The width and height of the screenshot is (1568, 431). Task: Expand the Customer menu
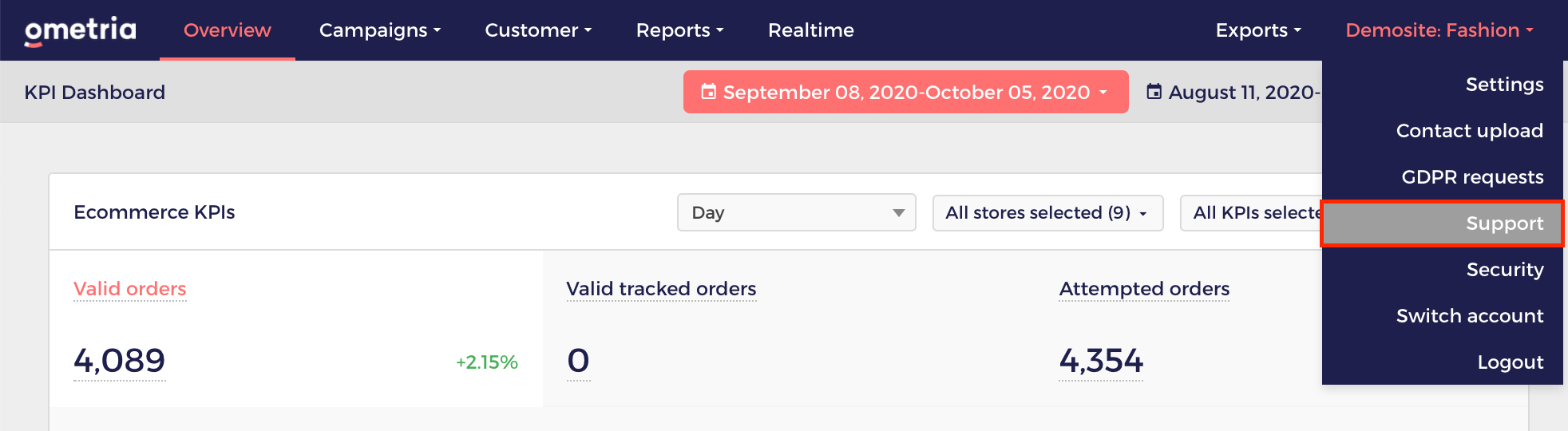pyautogui.click(x=538, y=30)
